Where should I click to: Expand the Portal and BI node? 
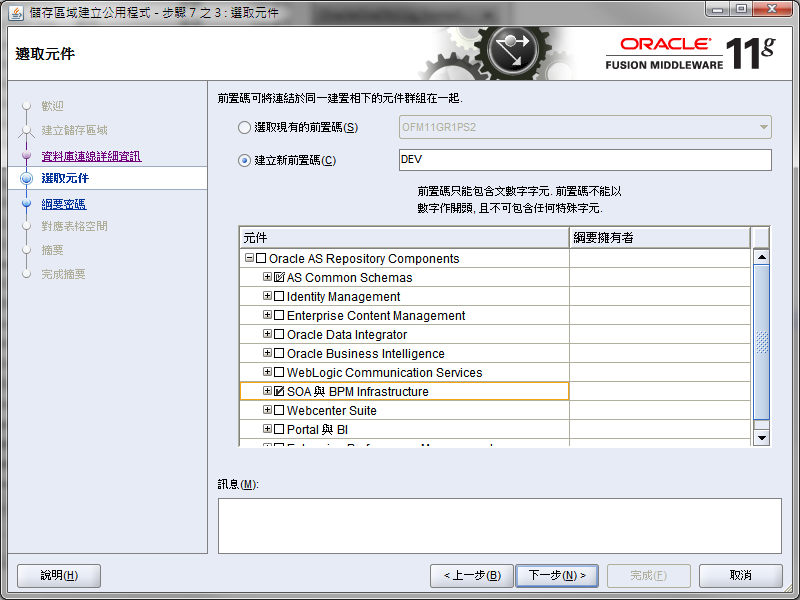click(x=267, y=429)
